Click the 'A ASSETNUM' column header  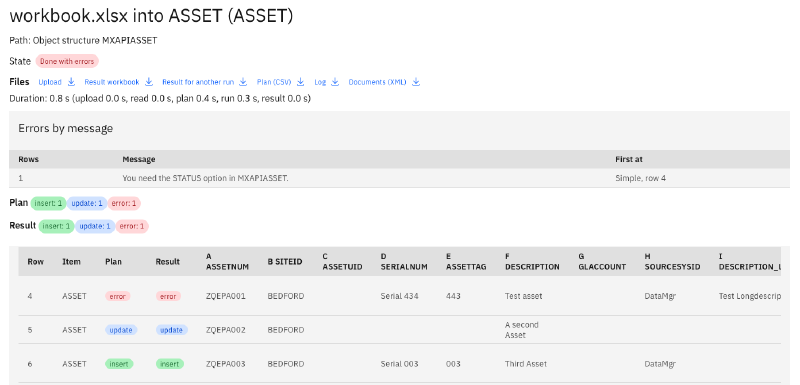click(x=228, y=262)
